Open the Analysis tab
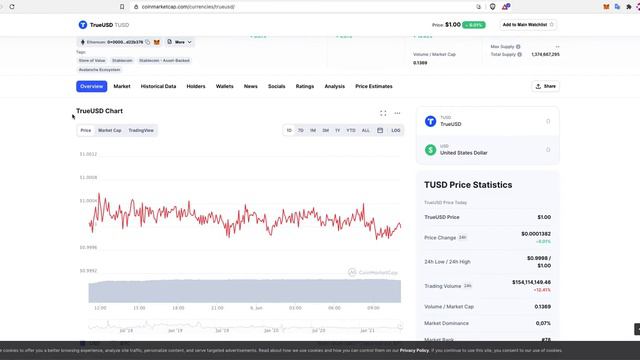The image size is (640, 360). pos(335,87)
